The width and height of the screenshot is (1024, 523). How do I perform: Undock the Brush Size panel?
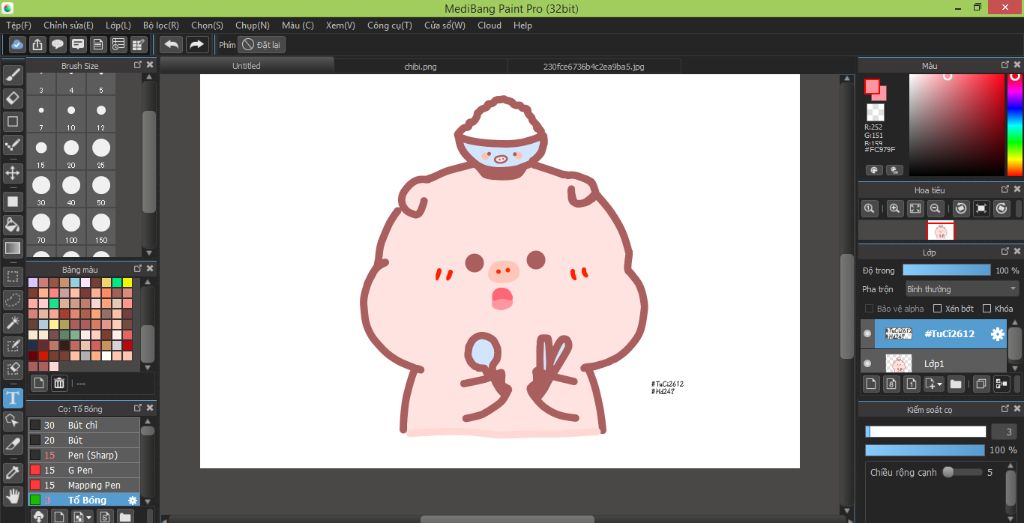[137, 65]
